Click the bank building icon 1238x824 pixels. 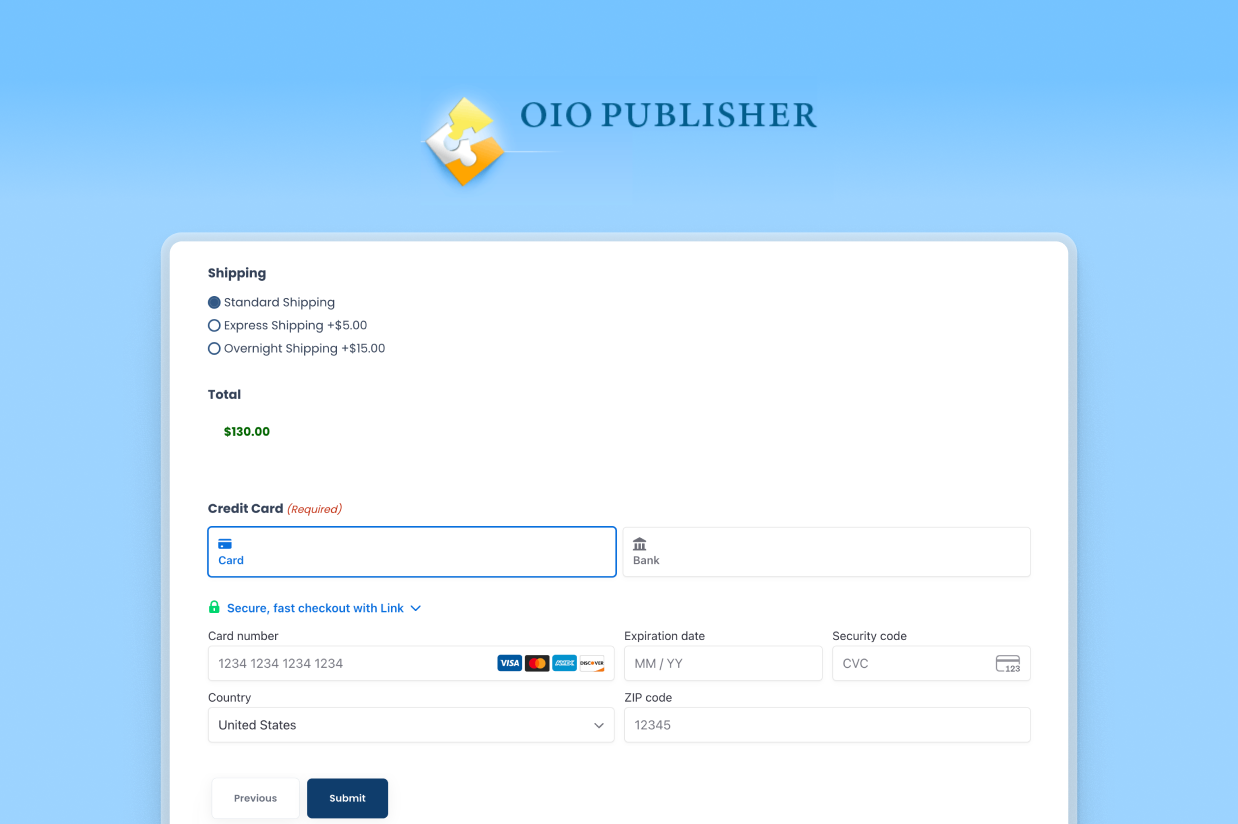tap(640, 544)
